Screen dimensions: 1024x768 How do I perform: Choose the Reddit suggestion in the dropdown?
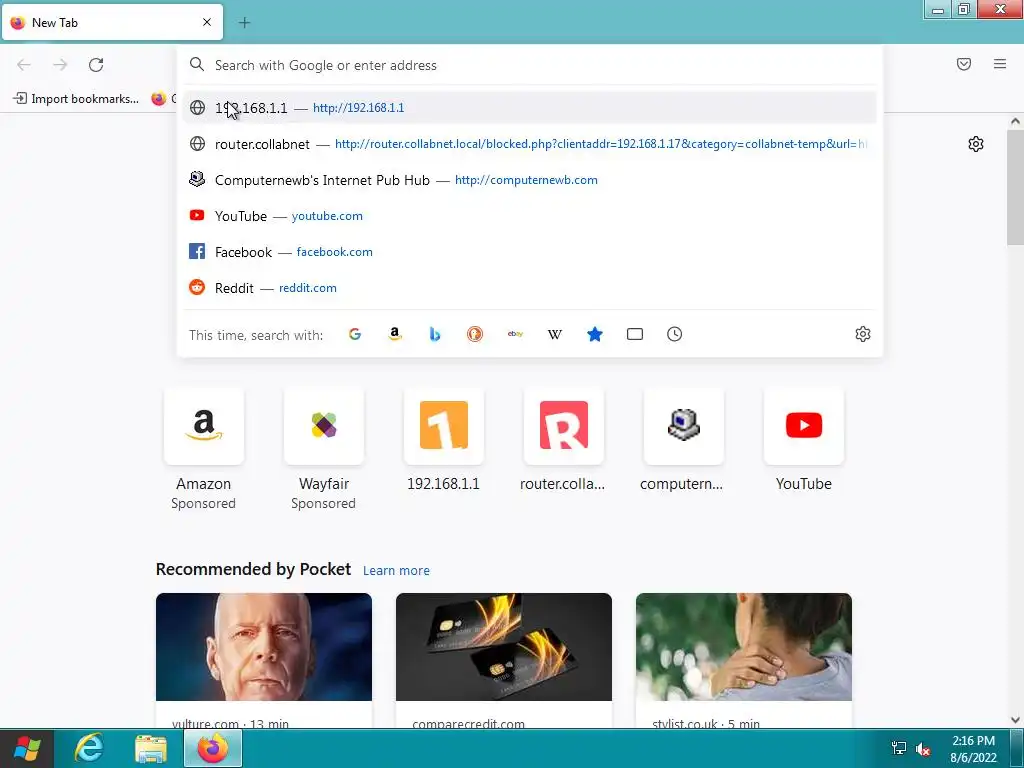click(530, 287)
